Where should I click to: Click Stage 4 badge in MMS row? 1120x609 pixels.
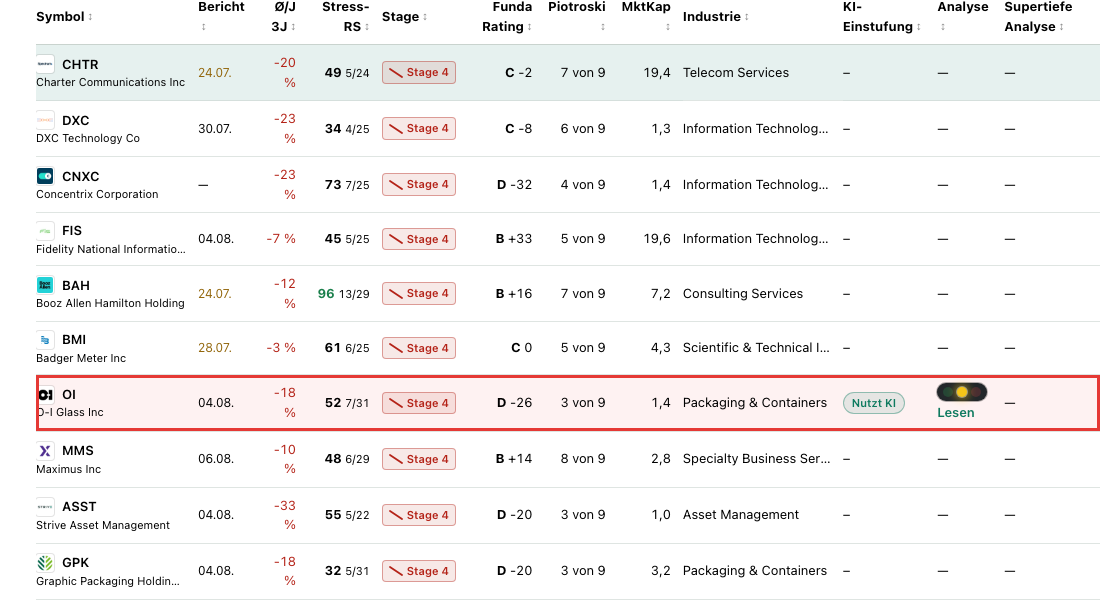point(419,459)
